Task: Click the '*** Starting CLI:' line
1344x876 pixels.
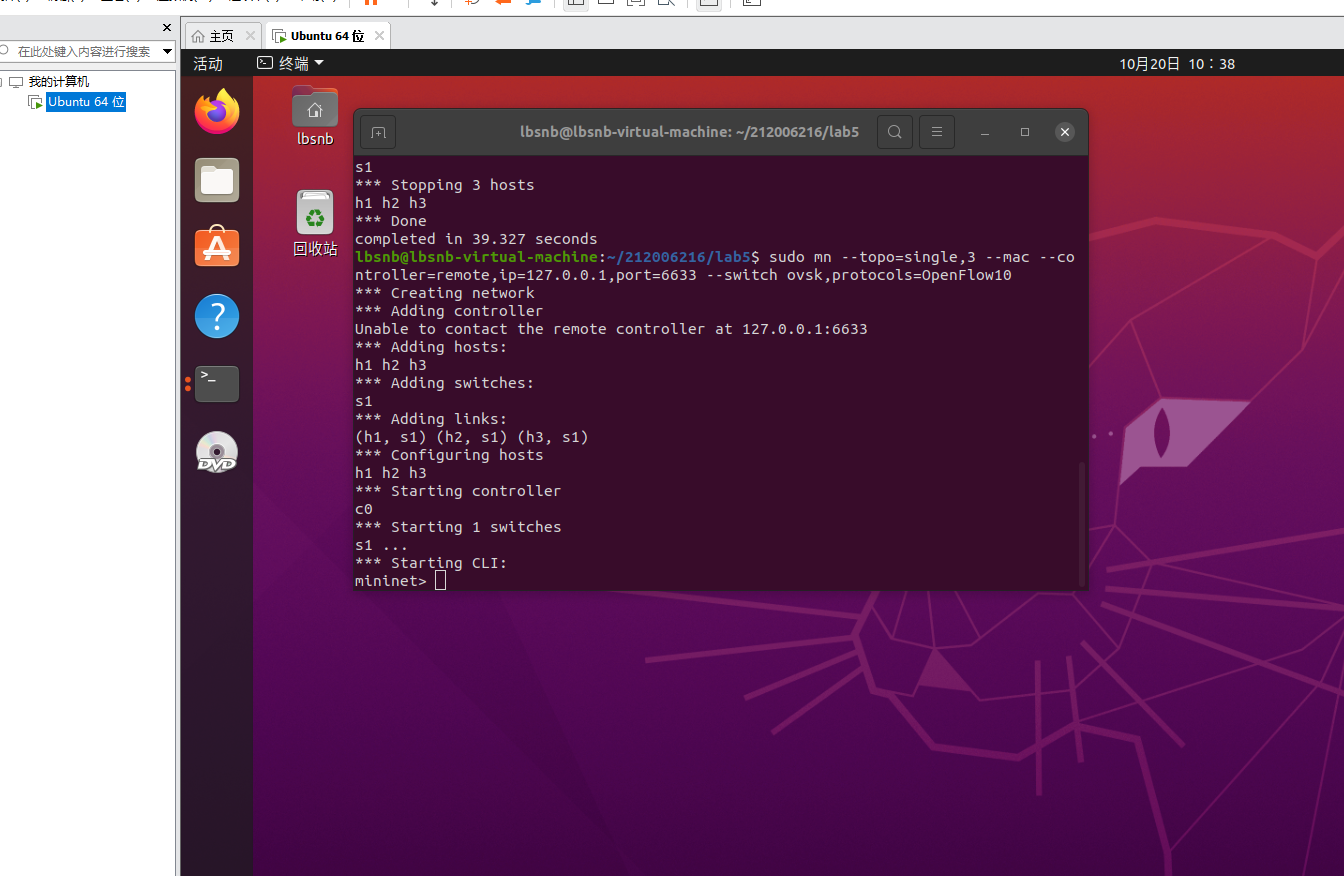Action: [431, 563]
